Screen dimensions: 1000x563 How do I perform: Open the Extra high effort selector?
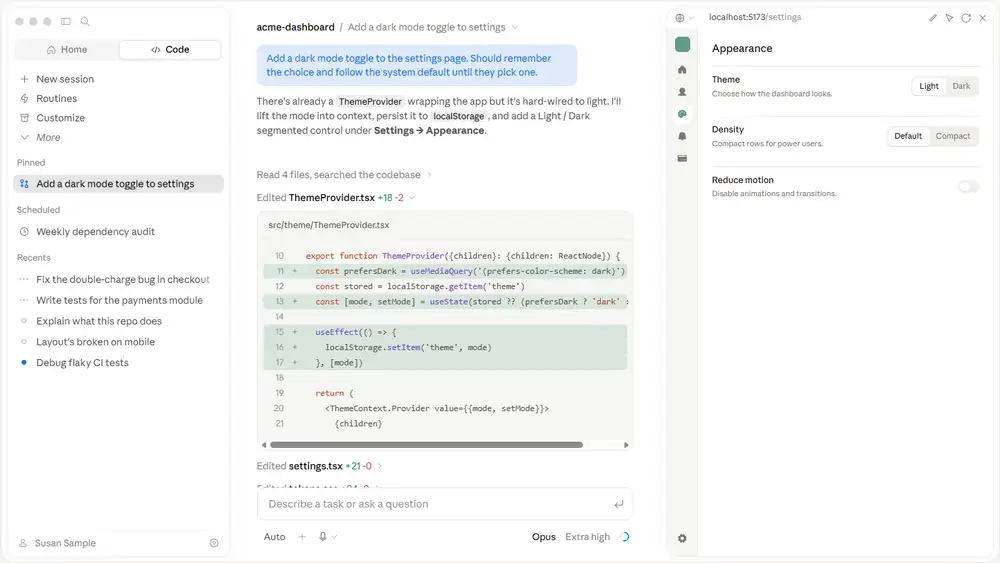[x=587, y=537]
